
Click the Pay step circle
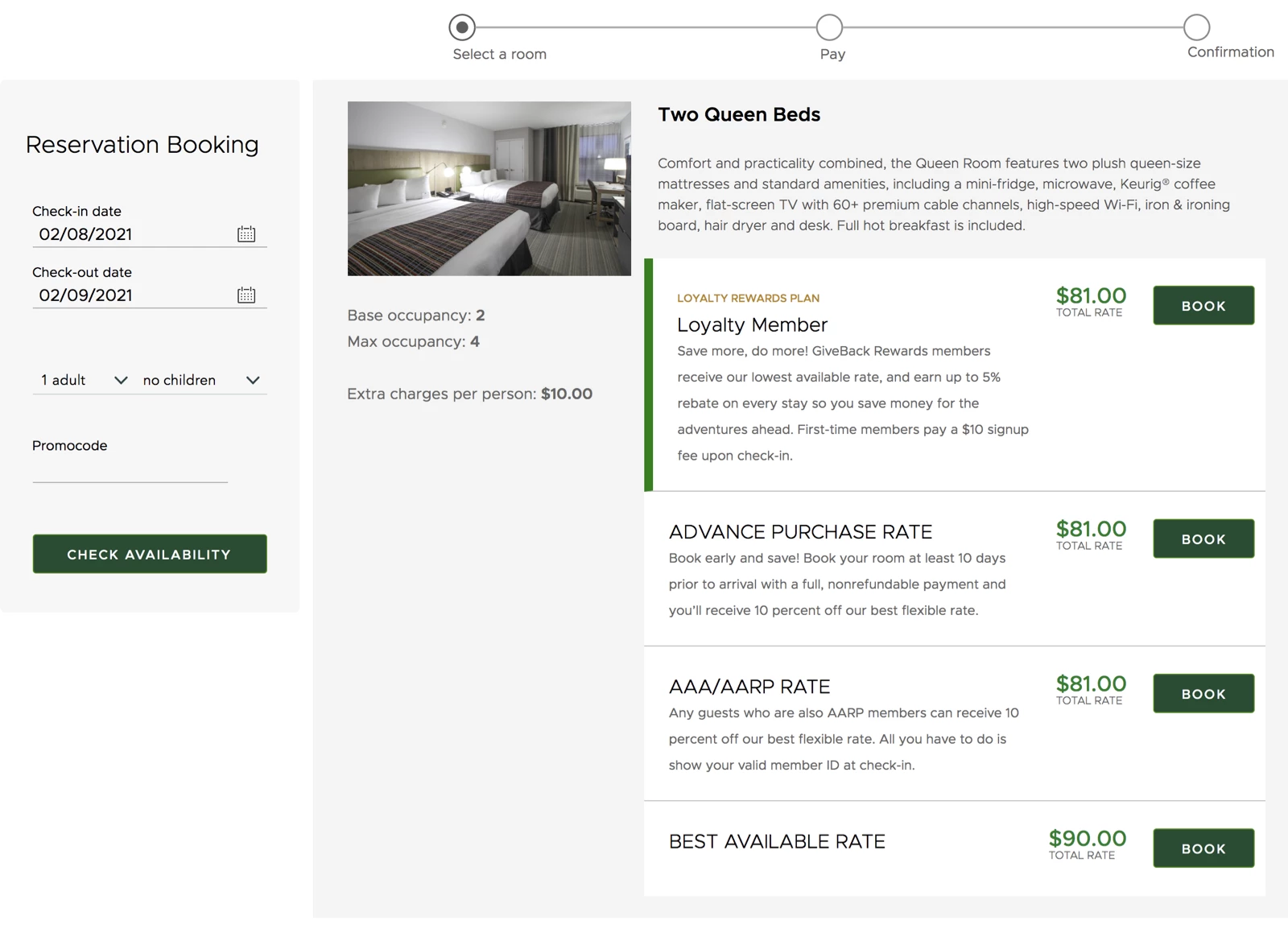tap(829, 27)
